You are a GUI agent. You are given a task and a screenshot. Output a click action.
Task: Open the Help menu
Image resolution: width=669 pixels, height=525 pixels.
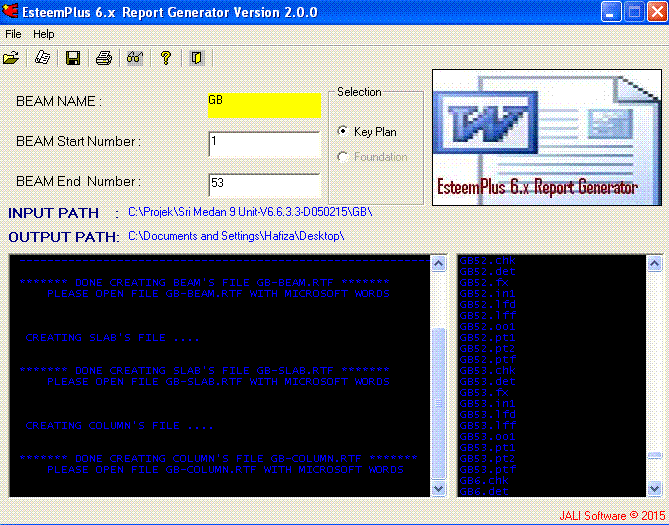pos(44,34)
